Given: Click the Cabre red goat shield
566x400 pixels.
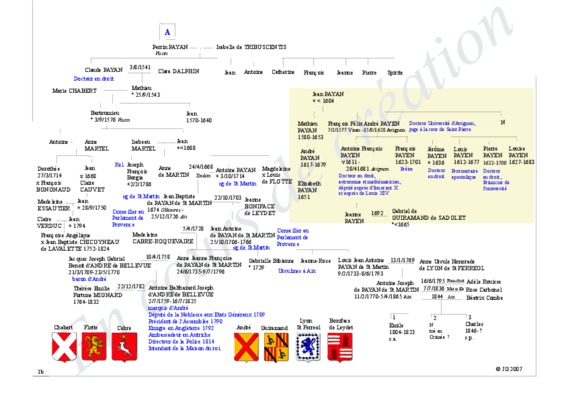Looking at the screenshot, I should click(124, 347).
